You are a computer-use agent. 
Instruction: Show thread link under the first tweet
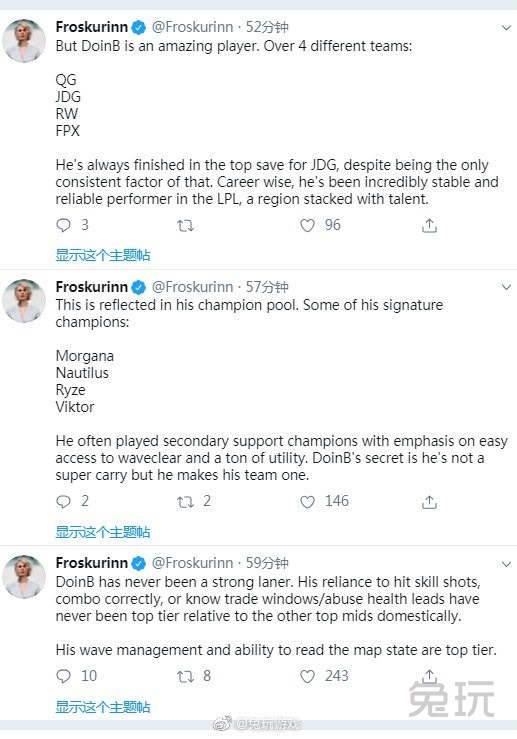(x=103, y=255)
